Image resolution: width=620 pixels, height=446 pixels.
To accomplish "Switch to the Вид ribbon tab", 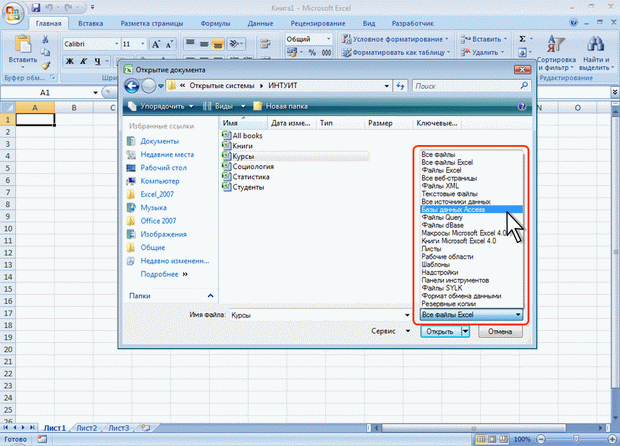I will [369, 23].
